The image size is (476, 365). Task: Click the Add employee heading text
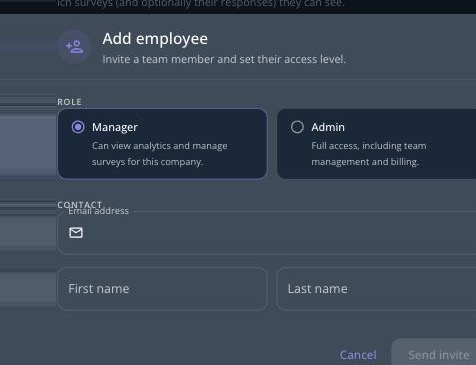point(155,39)
